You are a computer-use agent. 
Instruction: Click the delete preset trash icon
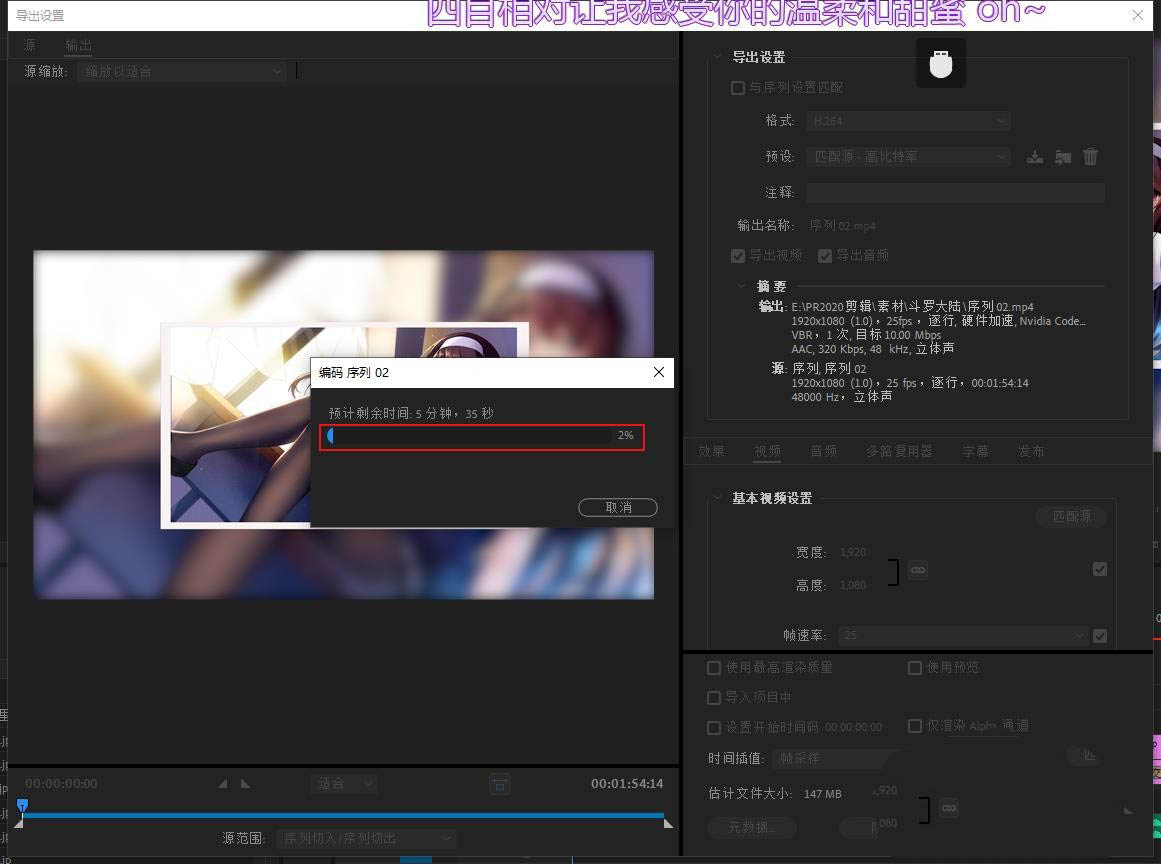coord(1091,157)
